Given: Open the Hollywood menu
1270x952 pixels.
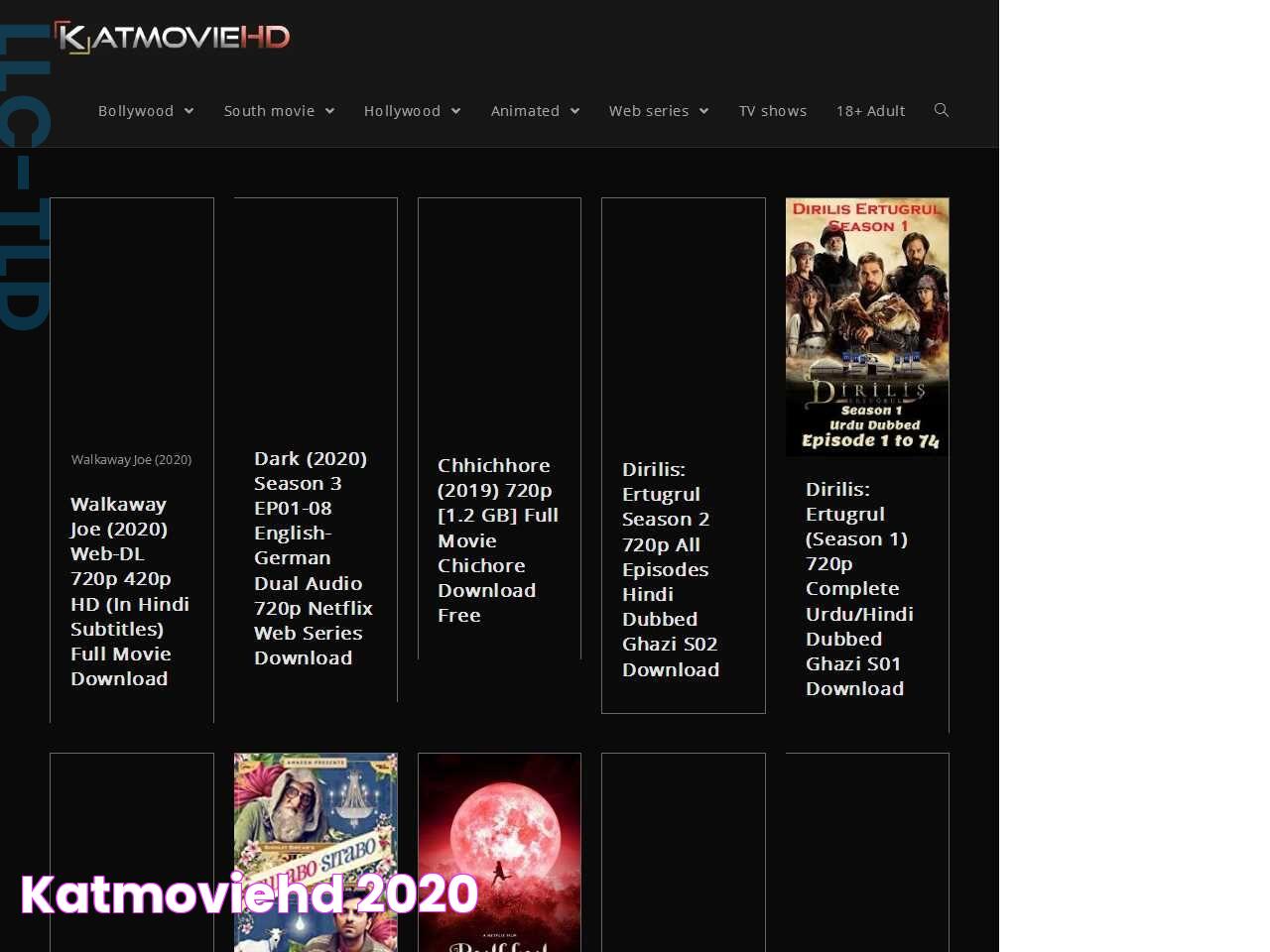Looking at the screenshot, I should [402, 111].
